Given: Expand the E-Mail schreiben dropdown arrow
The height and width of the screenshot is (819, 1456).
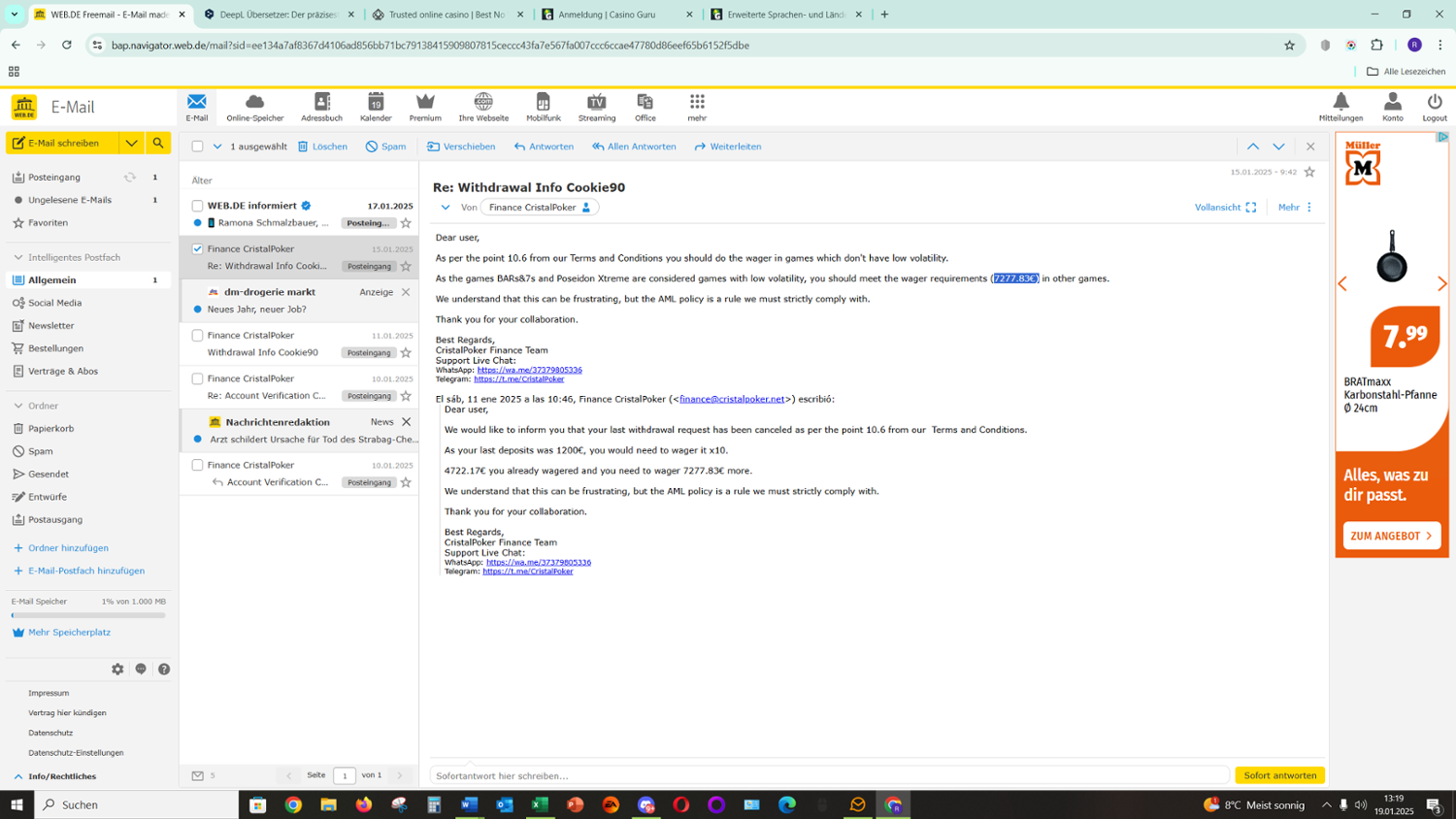Looking at the screenshot, I should click(131, 143).
